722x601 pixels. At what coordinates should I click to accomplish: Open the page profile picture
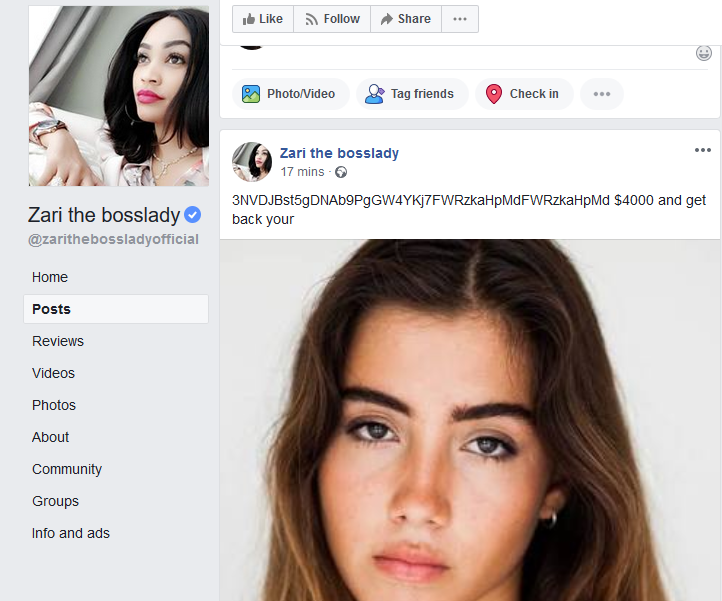[119, 96]
